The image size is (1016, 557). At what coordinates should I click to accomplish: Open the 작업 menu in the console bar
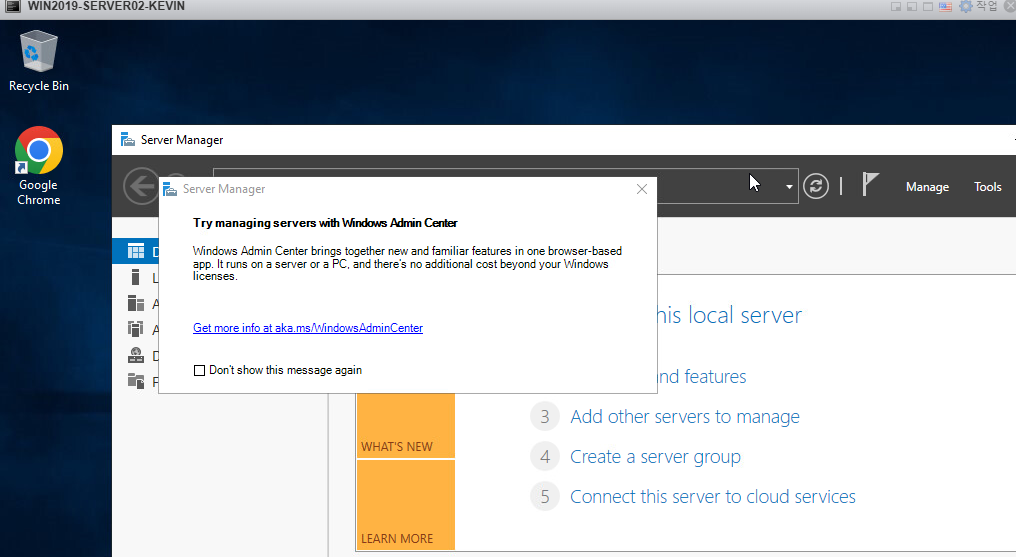(x=987, y=6)
